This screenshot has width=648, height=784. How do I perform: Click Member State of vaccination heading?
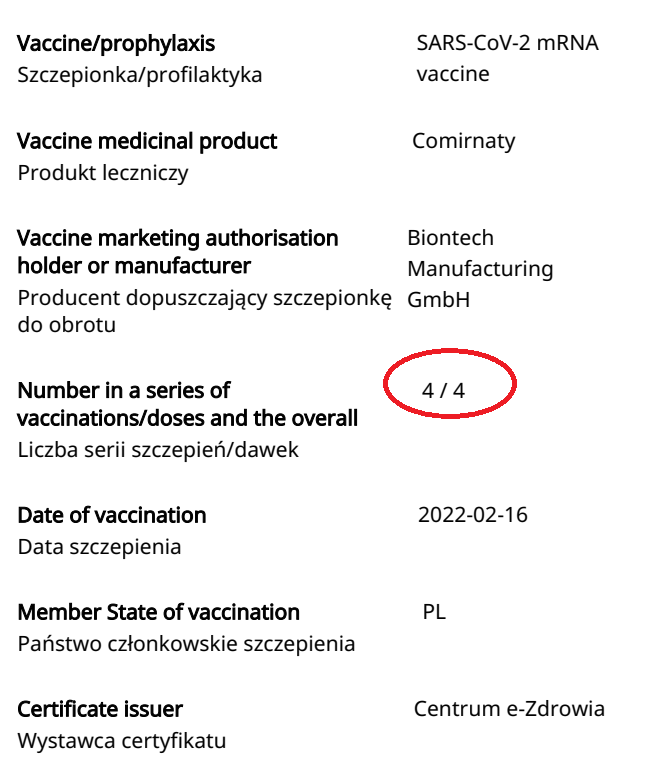[x=158, y=612]
